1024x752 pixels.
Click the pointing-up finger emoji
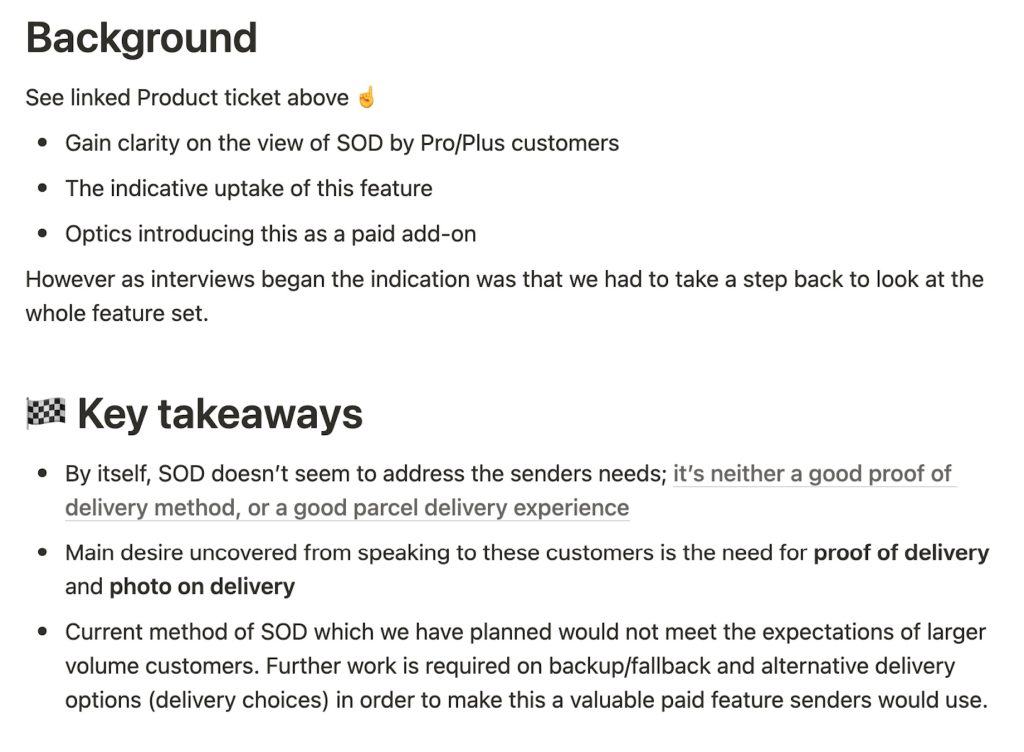click(366, 97)
